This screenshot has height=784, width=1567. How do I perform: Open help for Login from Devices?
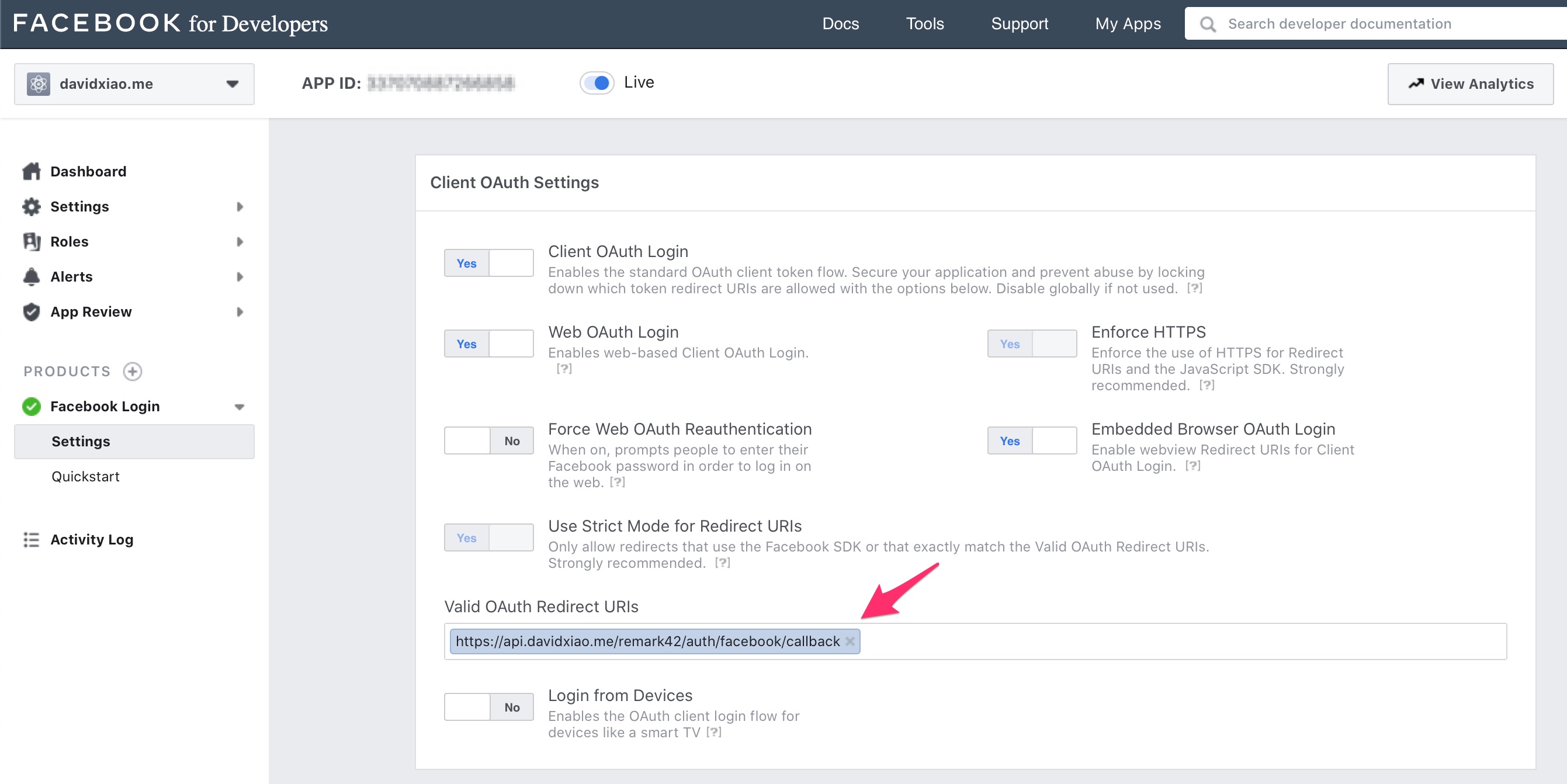pyautogui.click(x=713, y=733)
